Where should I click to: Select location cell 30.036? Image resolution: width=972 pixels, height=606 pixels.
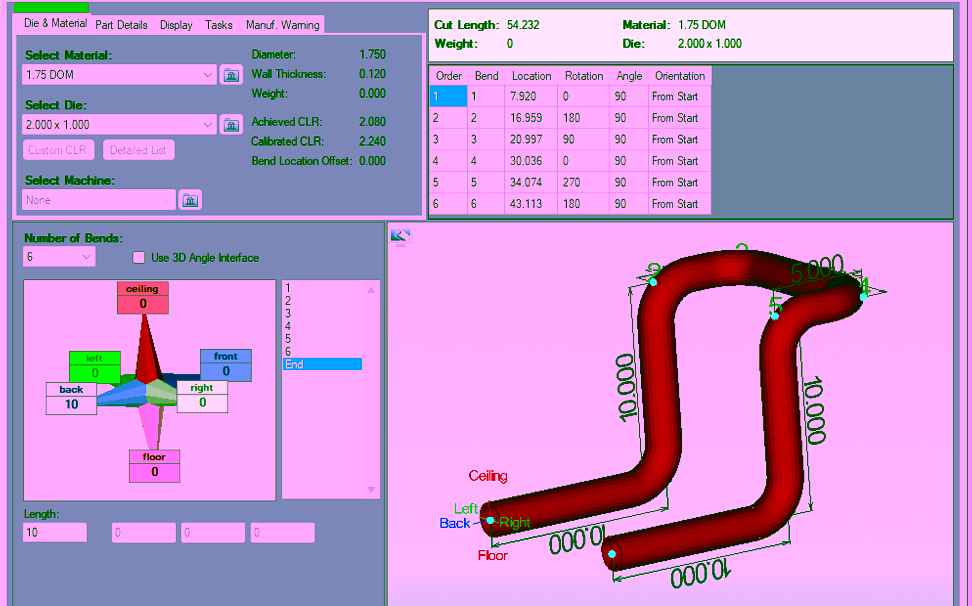pyautogui.click(x=531, y=161)
